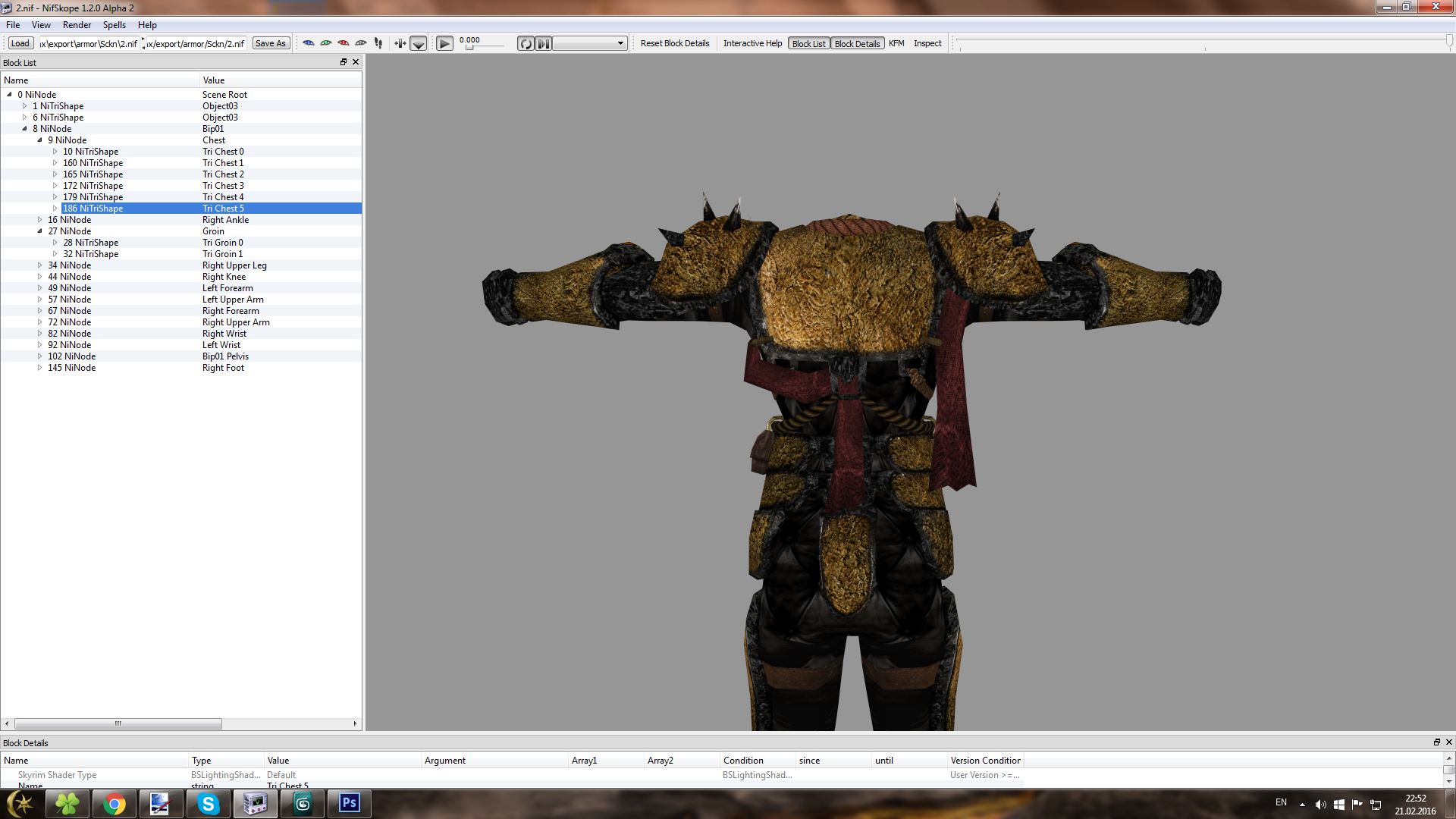
Task: Expand the 145 NiNode Right Foot
Action: click(x=39, y=368)
